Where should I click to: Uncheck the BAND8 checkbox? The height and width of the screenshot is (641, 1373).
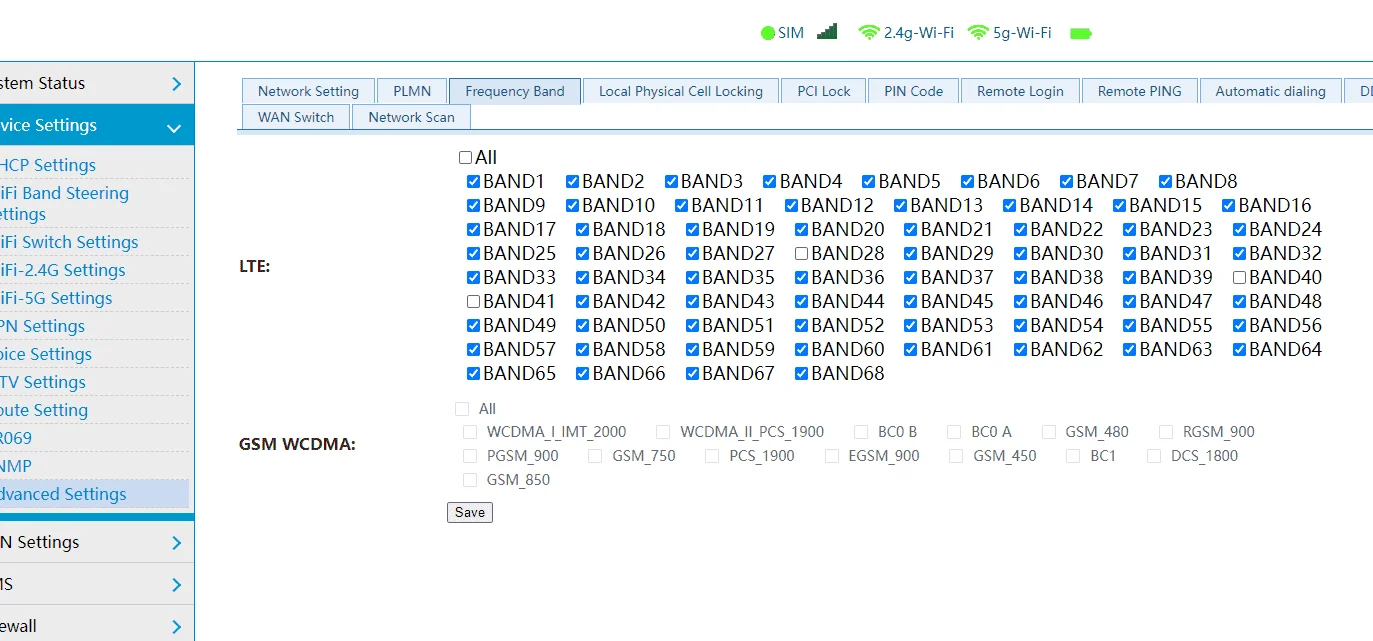[x=1165, y=182]
